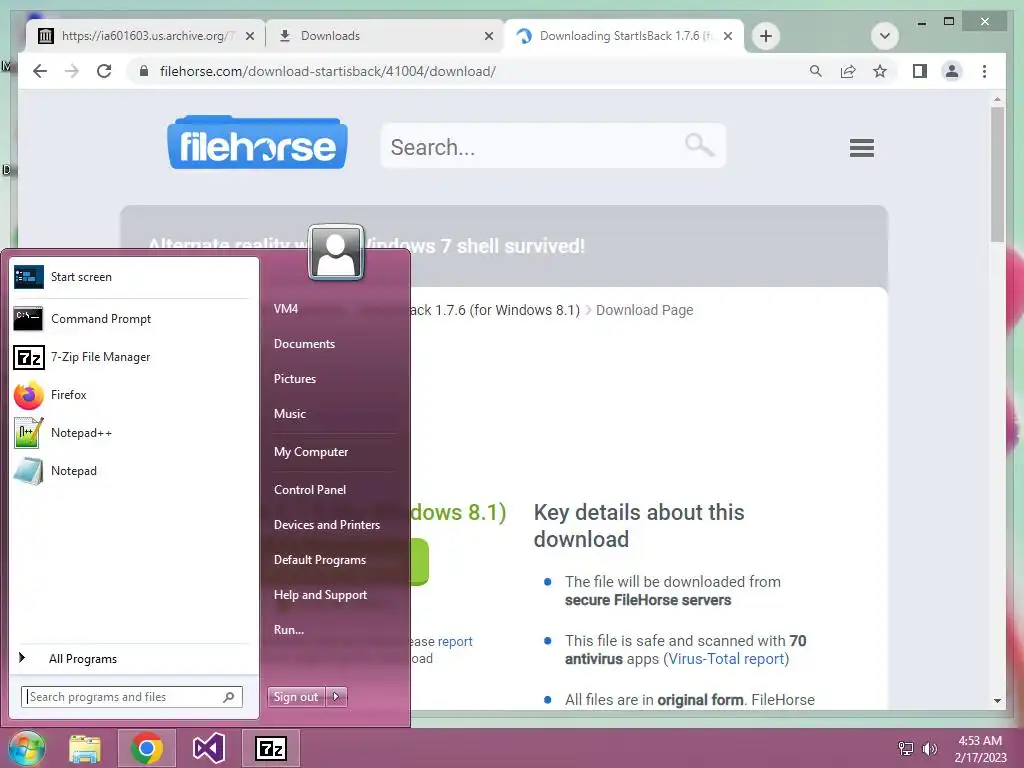1024x768 pixels.
Task: Open Default Programs
Action: [x=319, y=560]
